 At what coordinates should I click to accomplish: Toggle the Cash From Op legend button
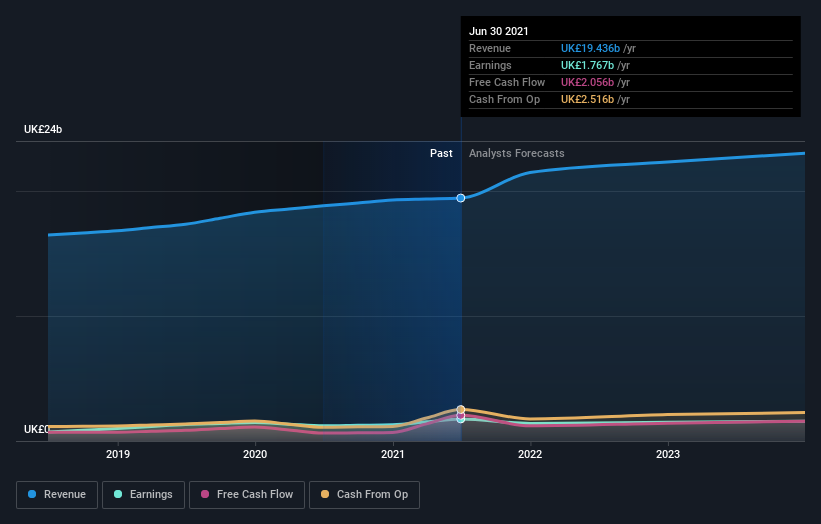pos(364,495)
